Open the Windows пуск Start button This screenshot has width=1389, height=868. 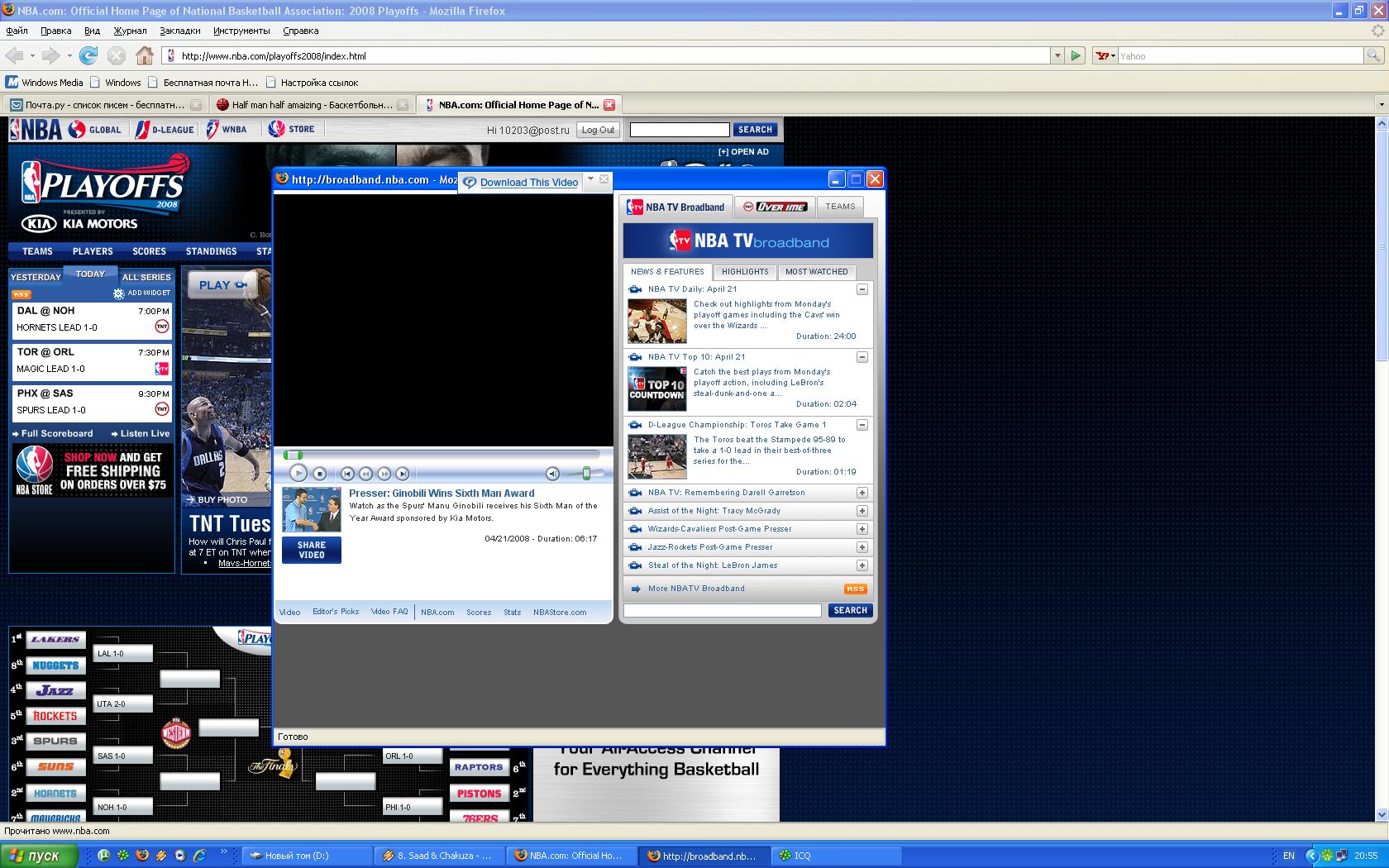click(39, 856)
